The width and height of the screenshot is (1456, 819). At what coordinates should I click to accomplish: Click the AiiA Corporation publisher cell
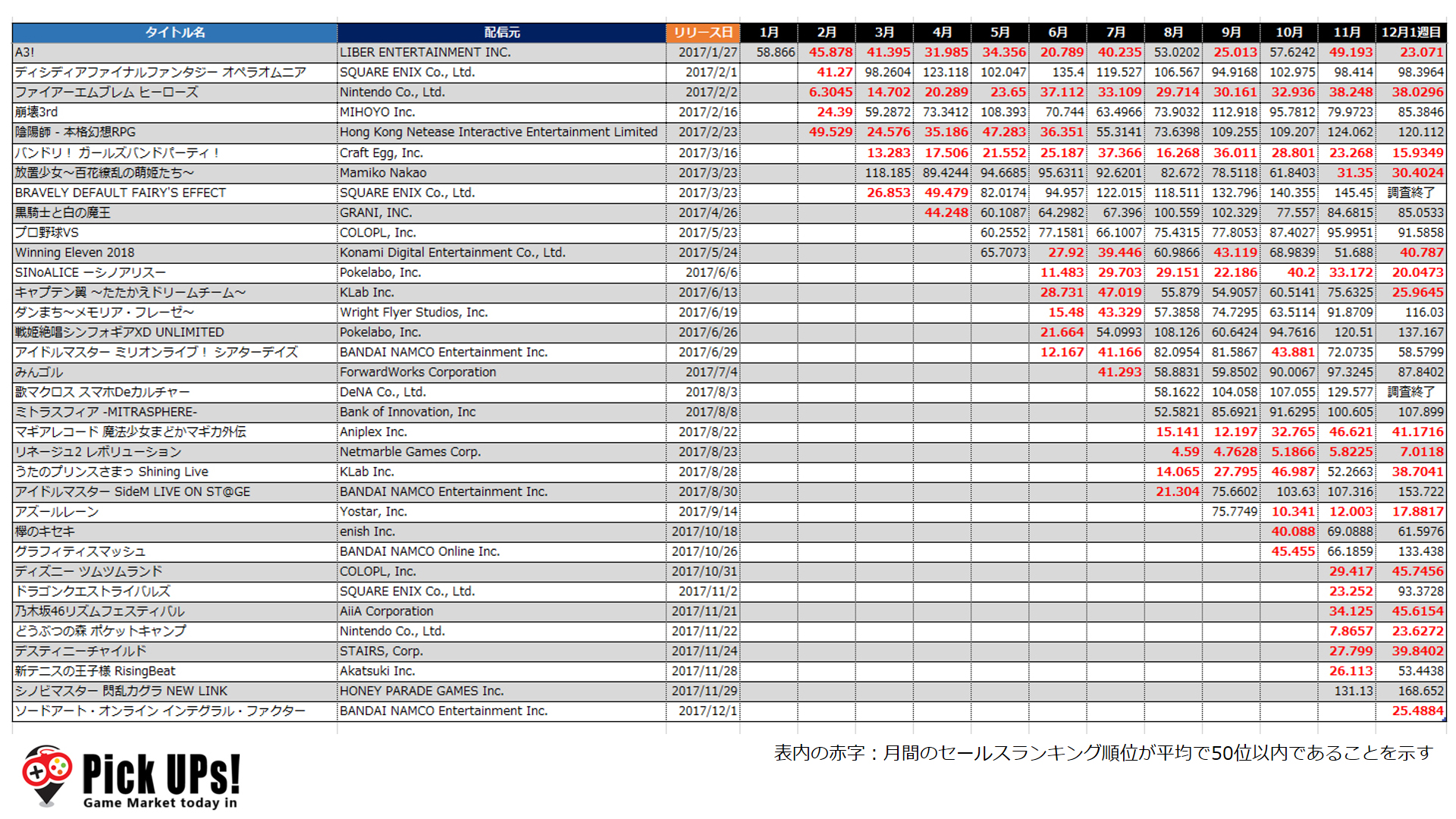502,611
